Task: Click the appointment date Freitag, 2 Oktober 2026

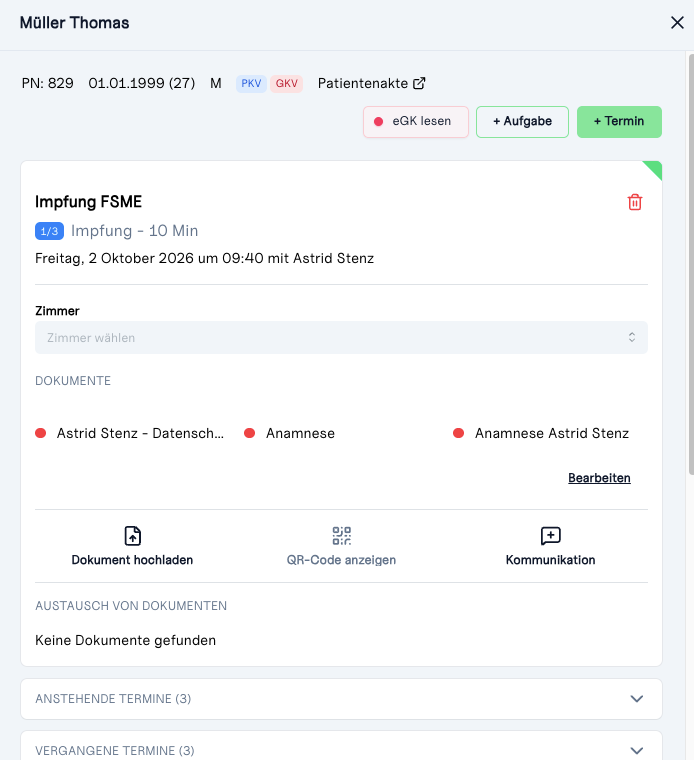Action: coord(114,258)
